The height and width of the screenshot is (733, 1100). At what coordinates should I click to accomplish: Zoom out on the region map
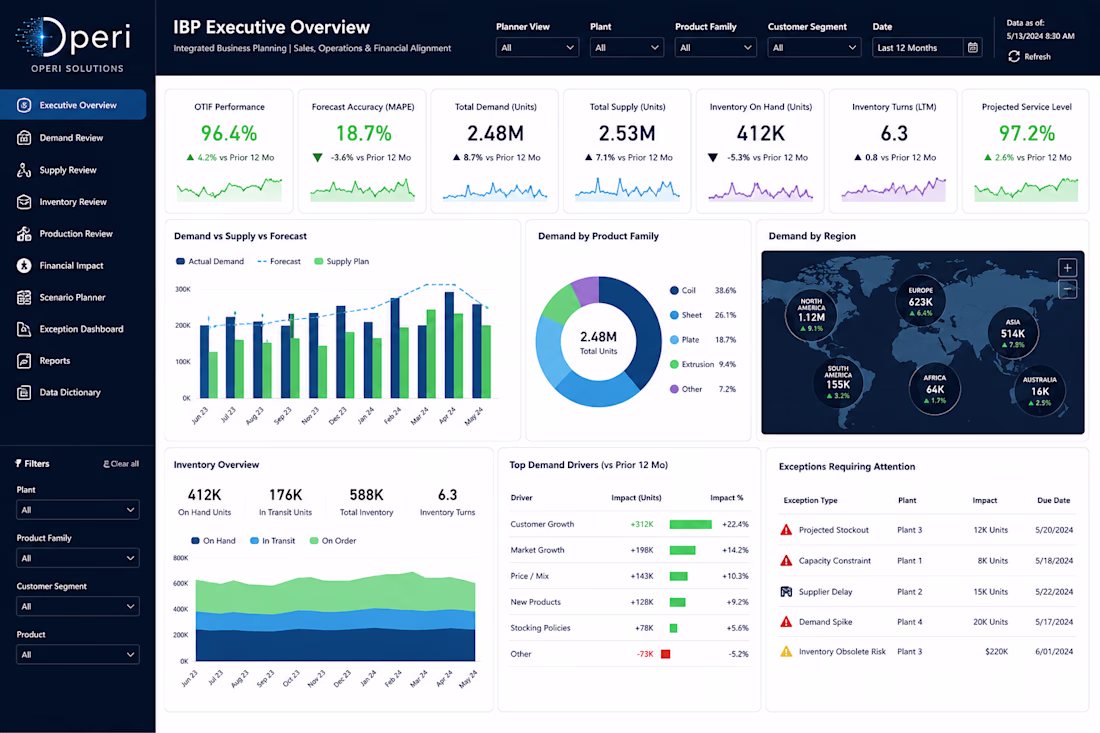(1067, 288)
